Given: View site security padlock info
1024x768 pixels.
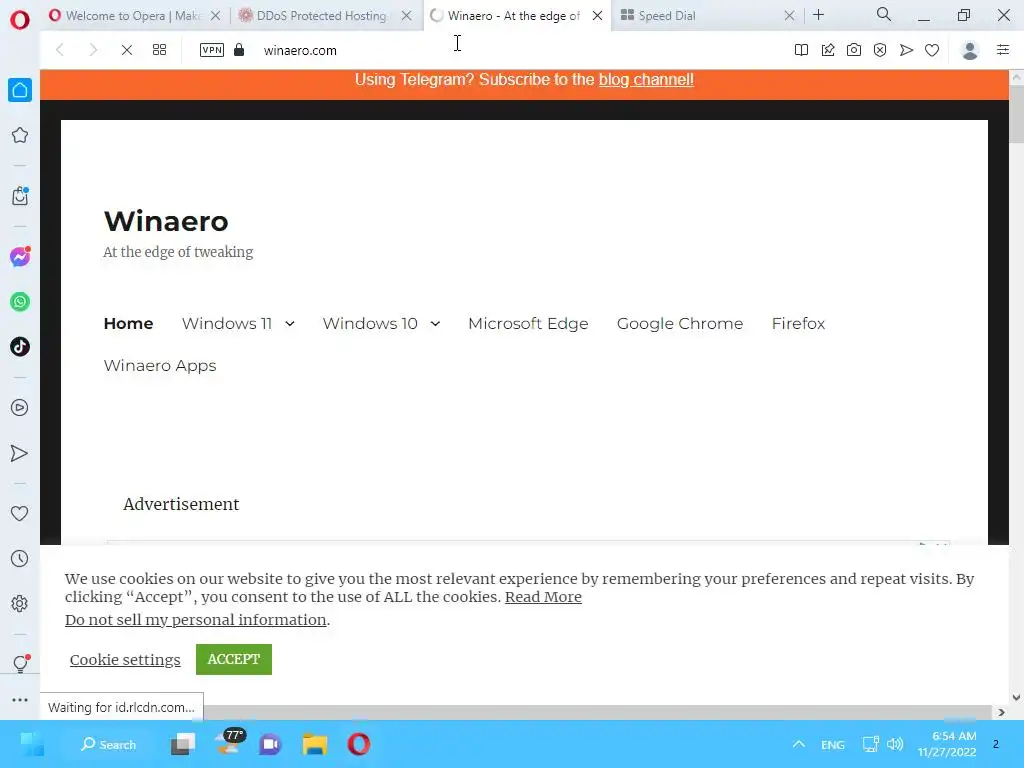Looking at the screenshot, I should pos(239,50).
